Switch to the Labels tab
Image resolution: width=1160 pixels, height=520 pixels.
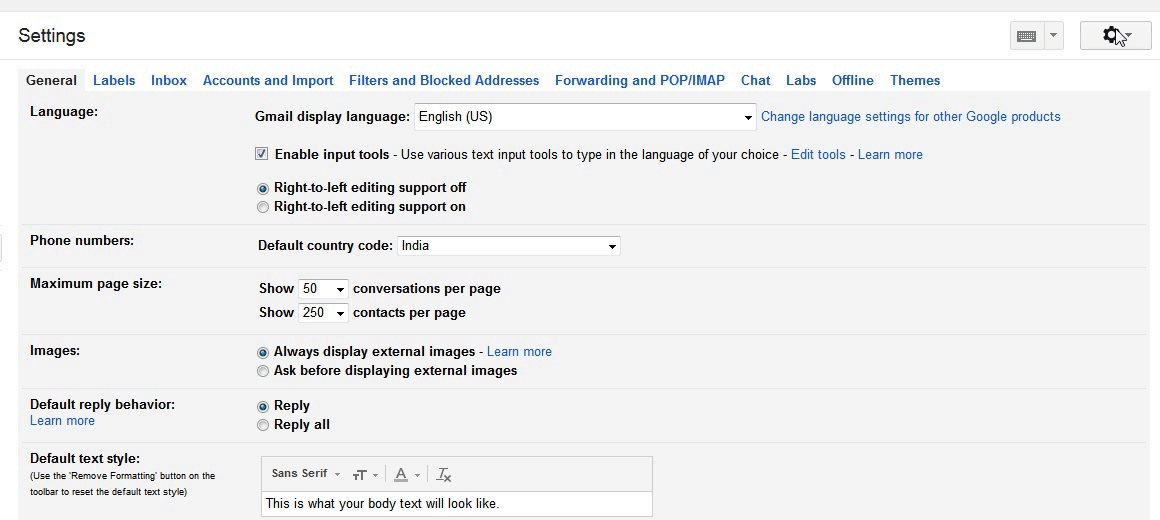pyautogui.click(x=114, y=80)
